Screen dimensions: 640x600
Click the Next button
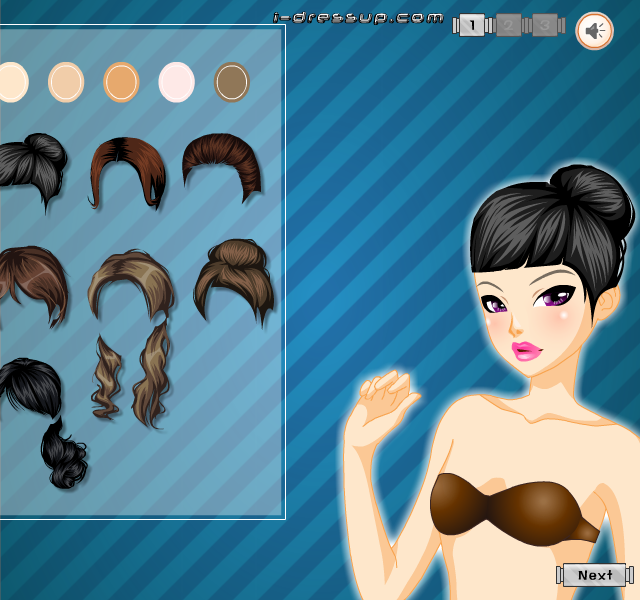(x=595, y=575)
